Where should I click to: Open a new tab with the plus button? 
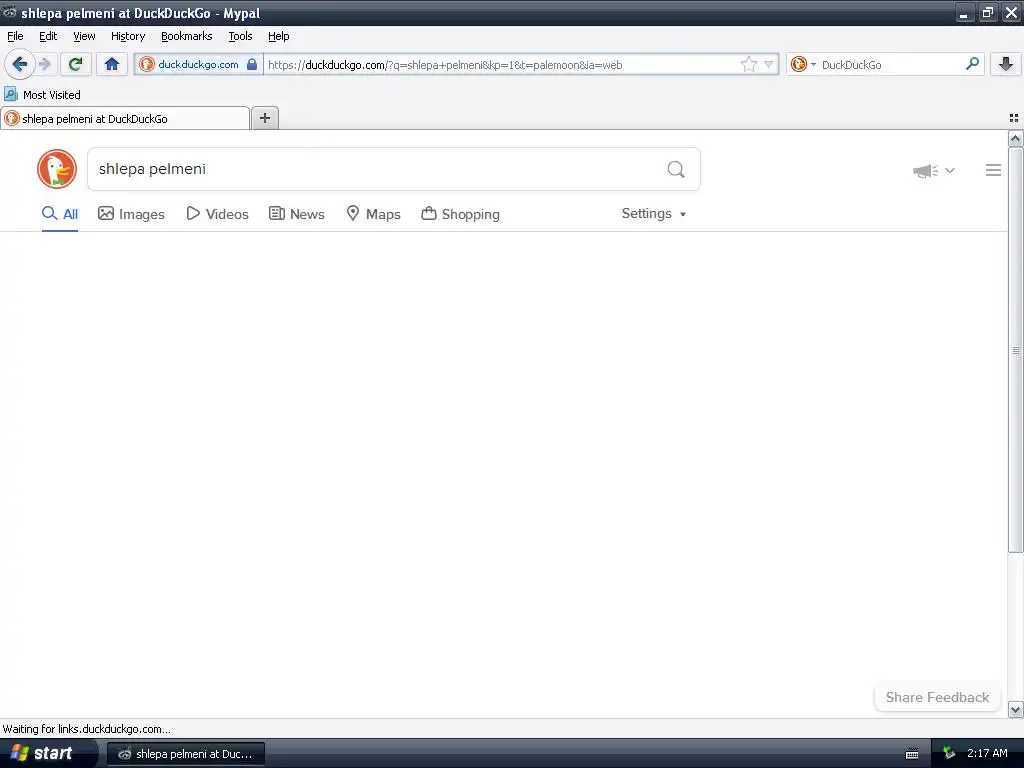[264, 118]
